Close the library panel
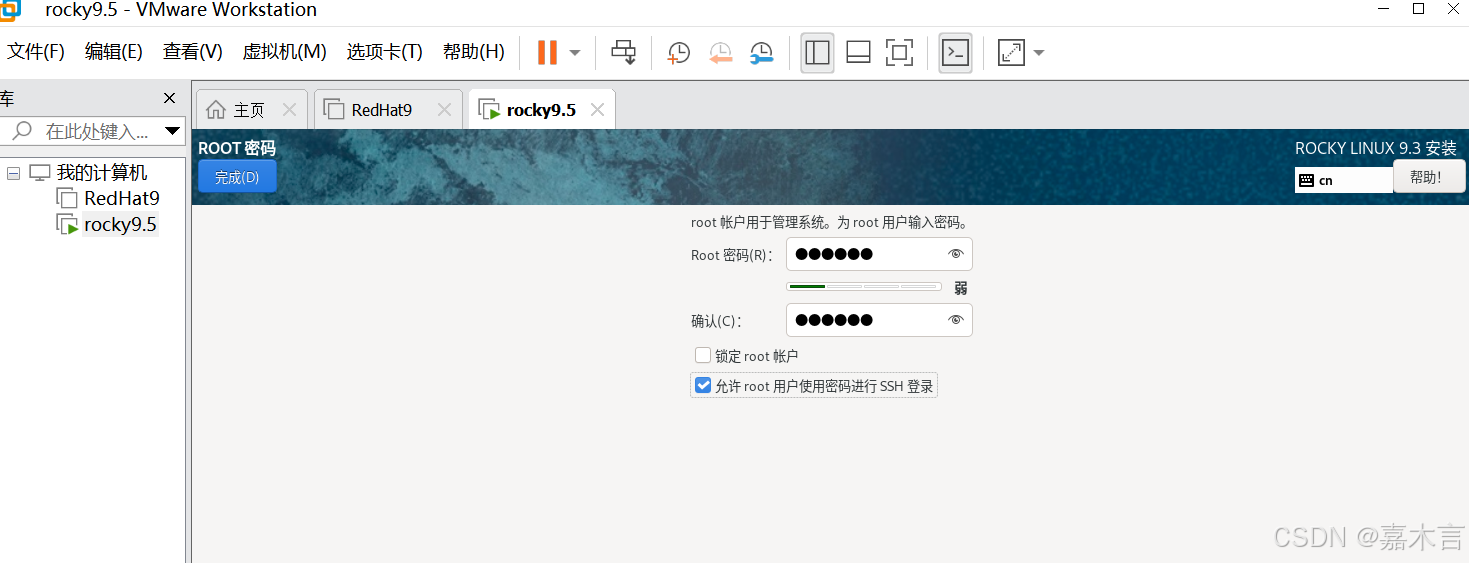This screenshot has width=1469, height=563. point(169,98)
